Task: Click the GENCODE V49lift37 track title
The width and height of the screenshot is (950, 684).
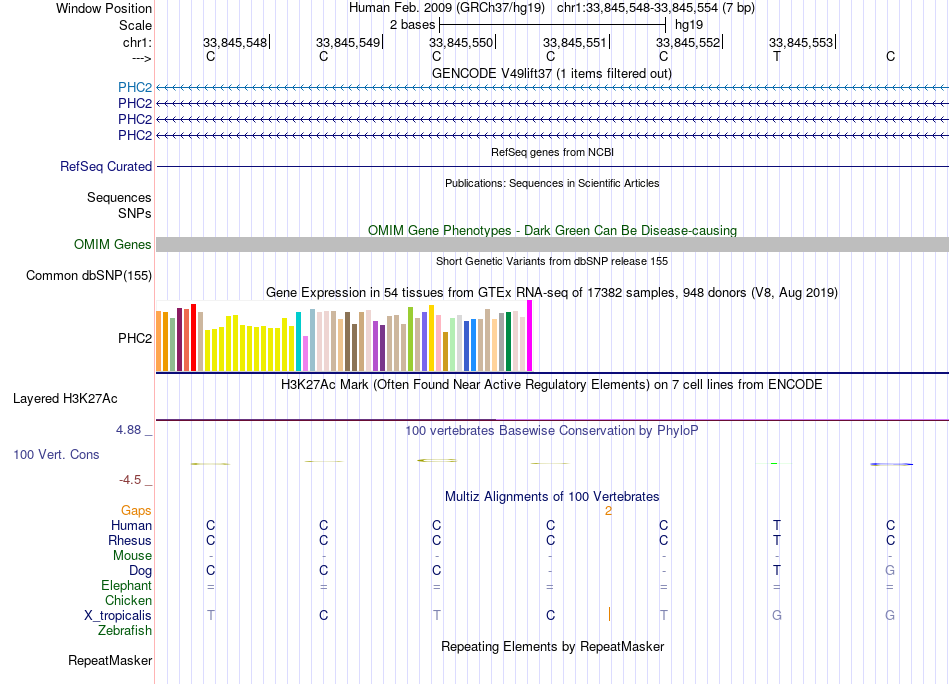Action: point(551,73)
